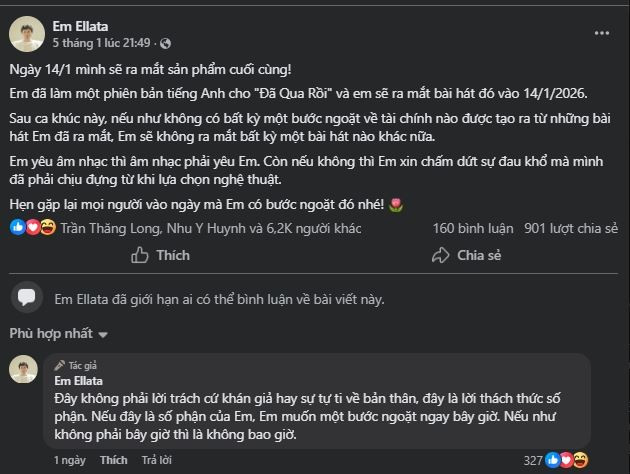Click the globe public privacy icon
This screenshot has height=474, width=630.
coord(166,44)
